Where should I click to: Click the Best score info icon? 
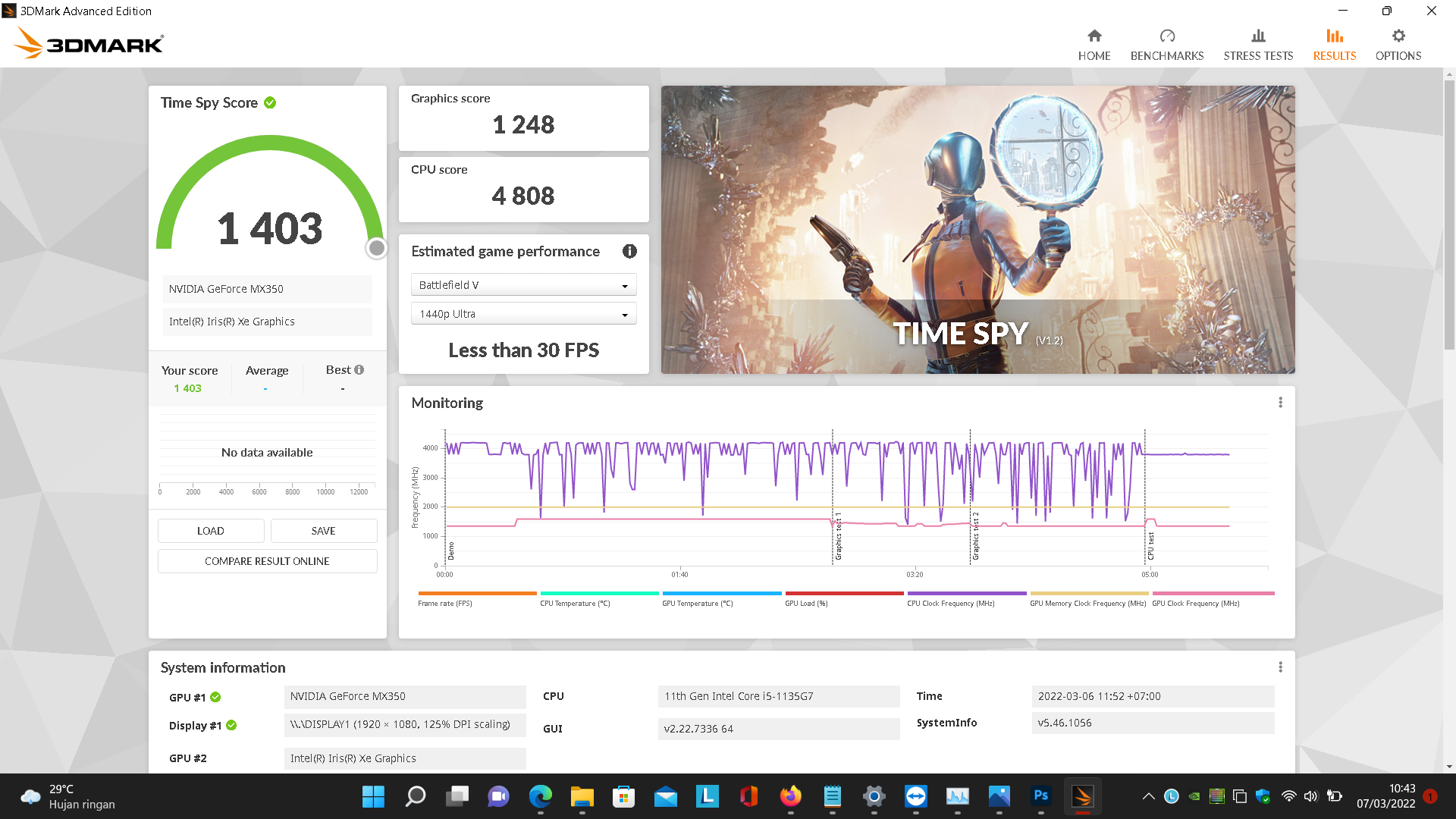coord(359,370)
